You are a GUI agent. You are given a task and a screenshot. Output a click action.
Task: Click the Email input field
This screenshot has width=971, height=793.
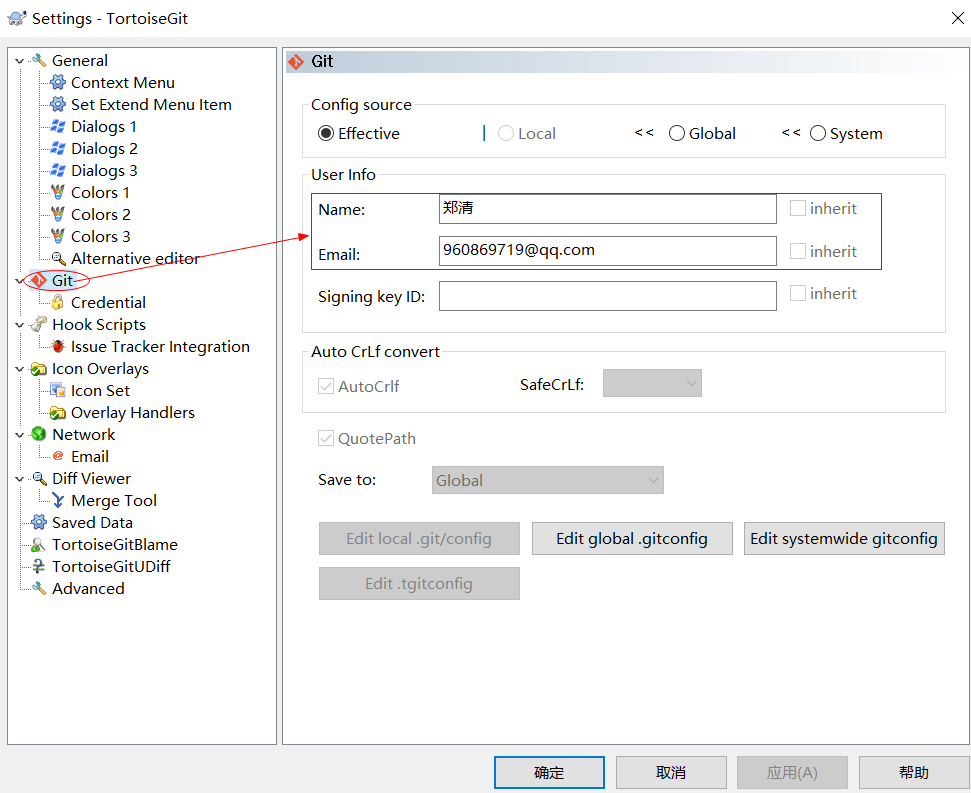(x=607, y=251)
